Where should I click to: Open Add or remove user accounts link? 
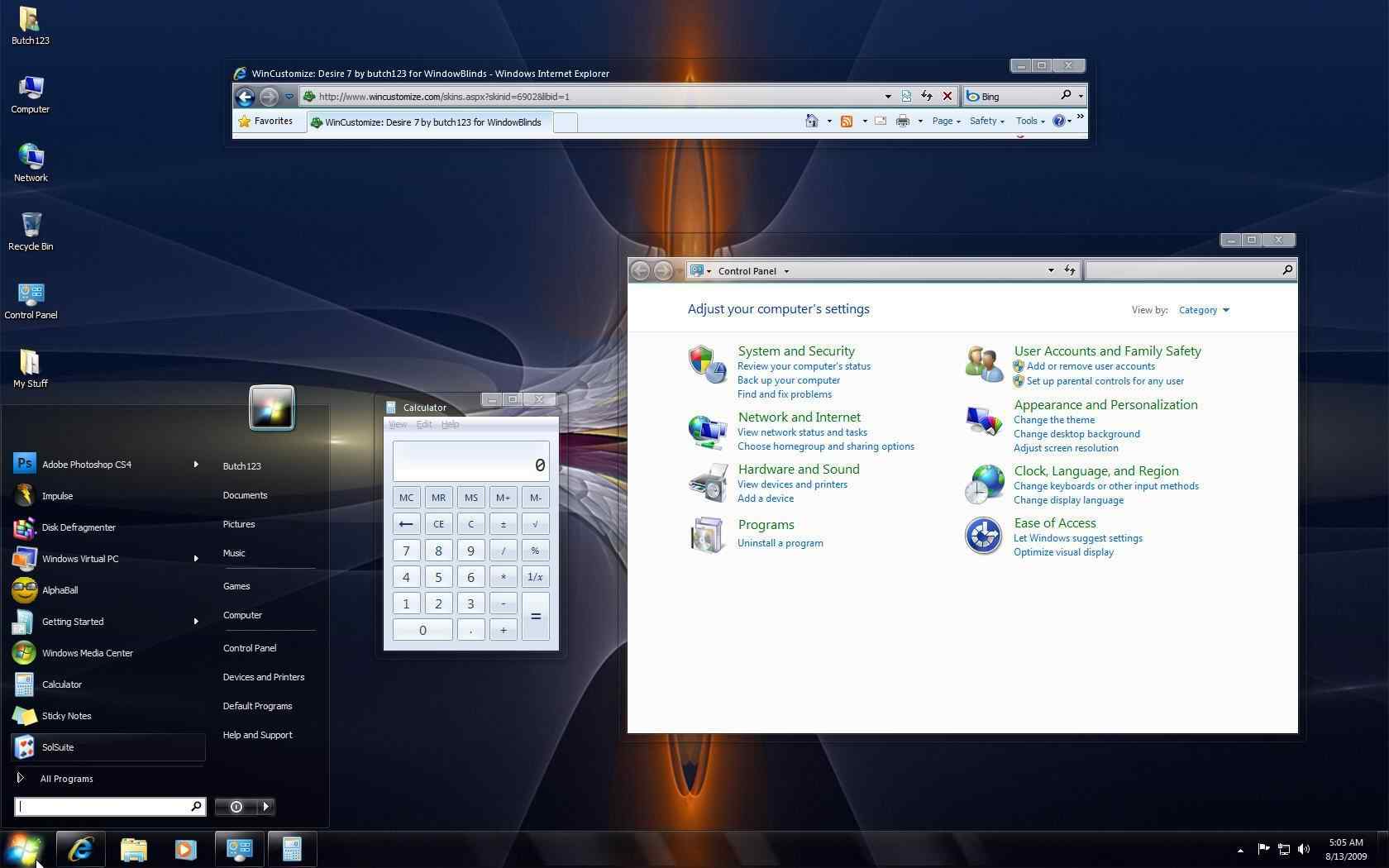pos(1091,366)
